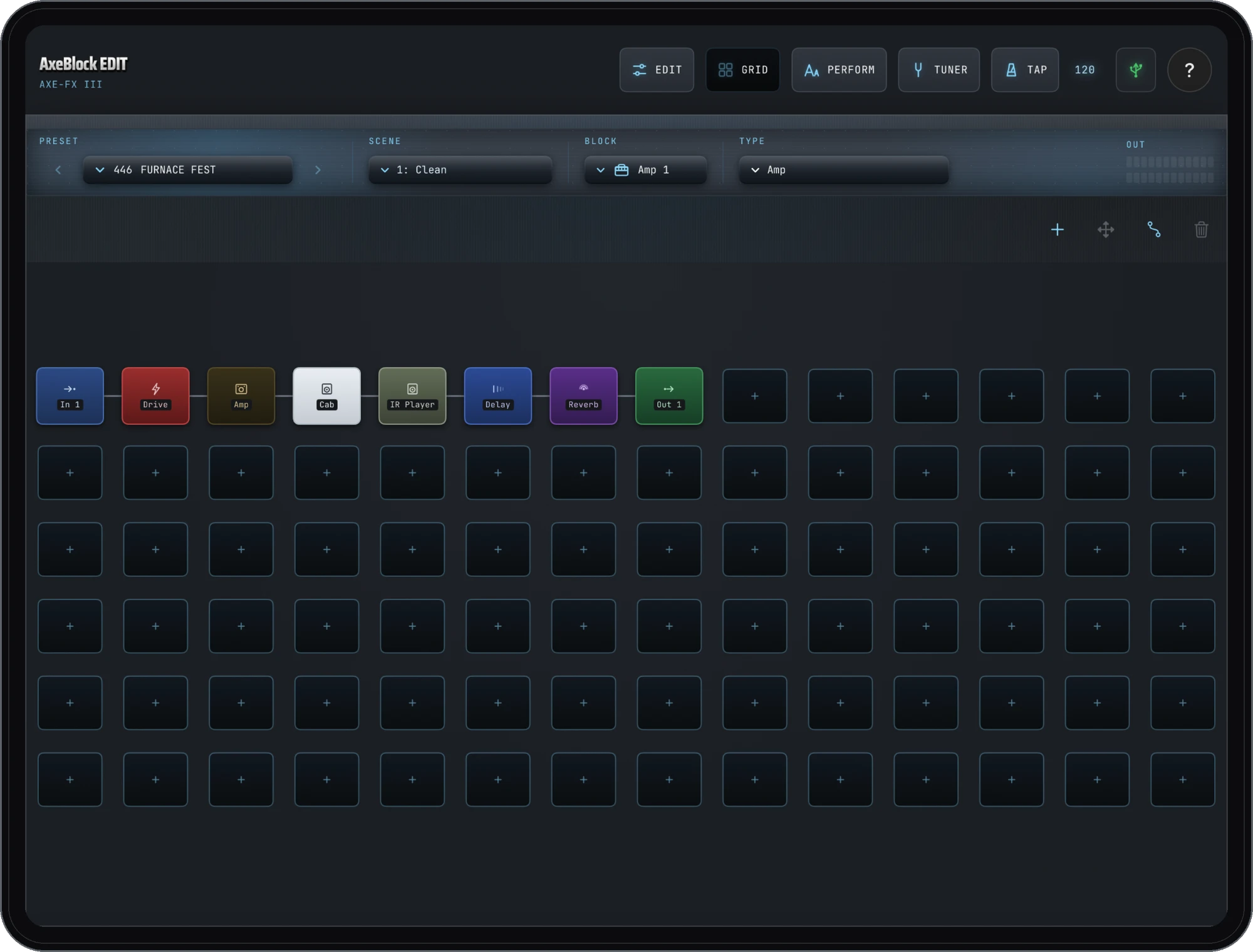Screen dimensions: 1253x952
Task: Open the 446 FURNACE FEST preset dropdown
Action: (x=188, y=170)
